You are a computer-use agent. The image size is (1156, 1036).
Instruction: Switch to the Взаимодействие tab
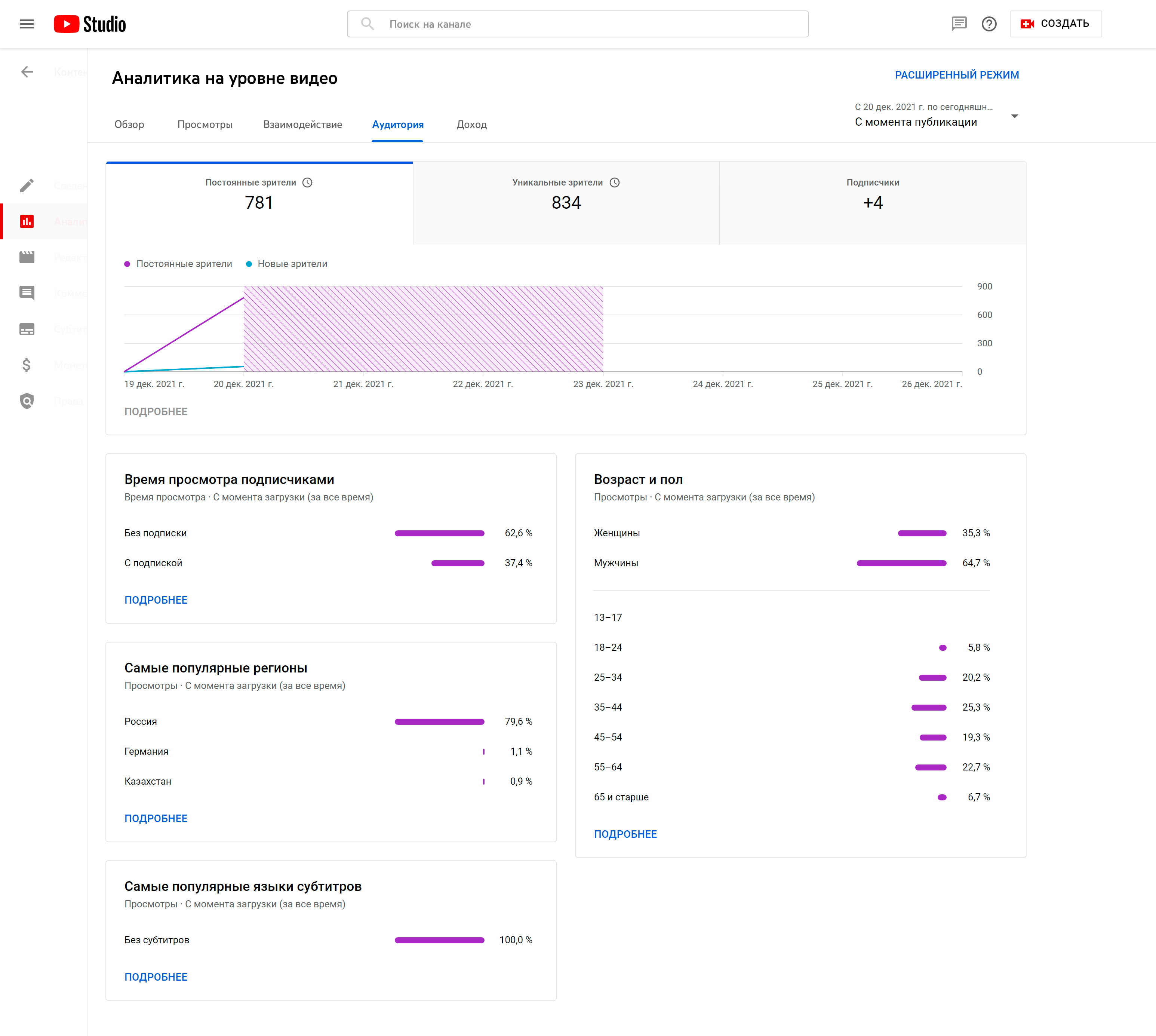point(303,125)
